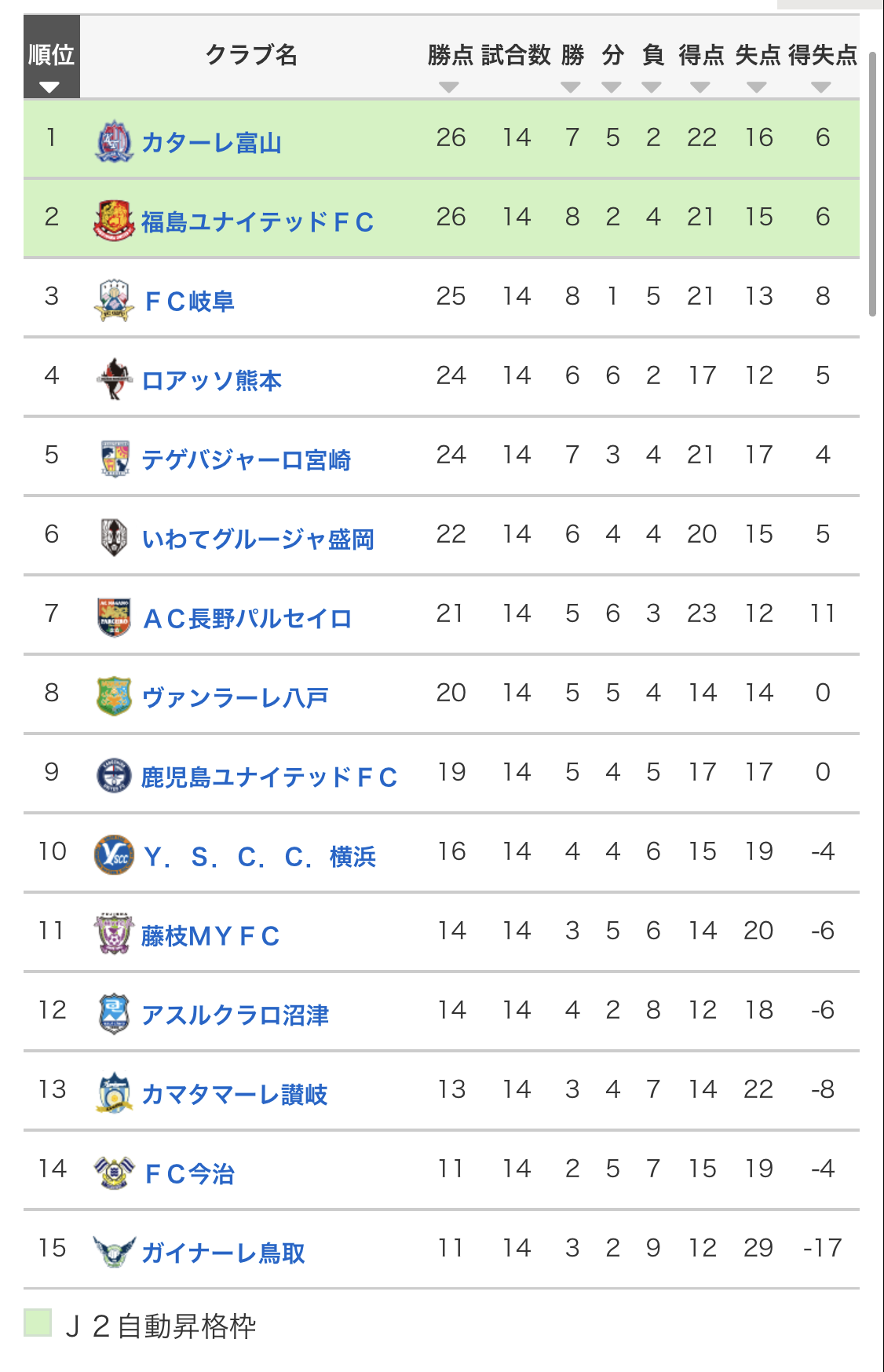The image size is (884, 1372).
Task: Sort by 失点 goals conceded arrow
Action: pos(757,87)
